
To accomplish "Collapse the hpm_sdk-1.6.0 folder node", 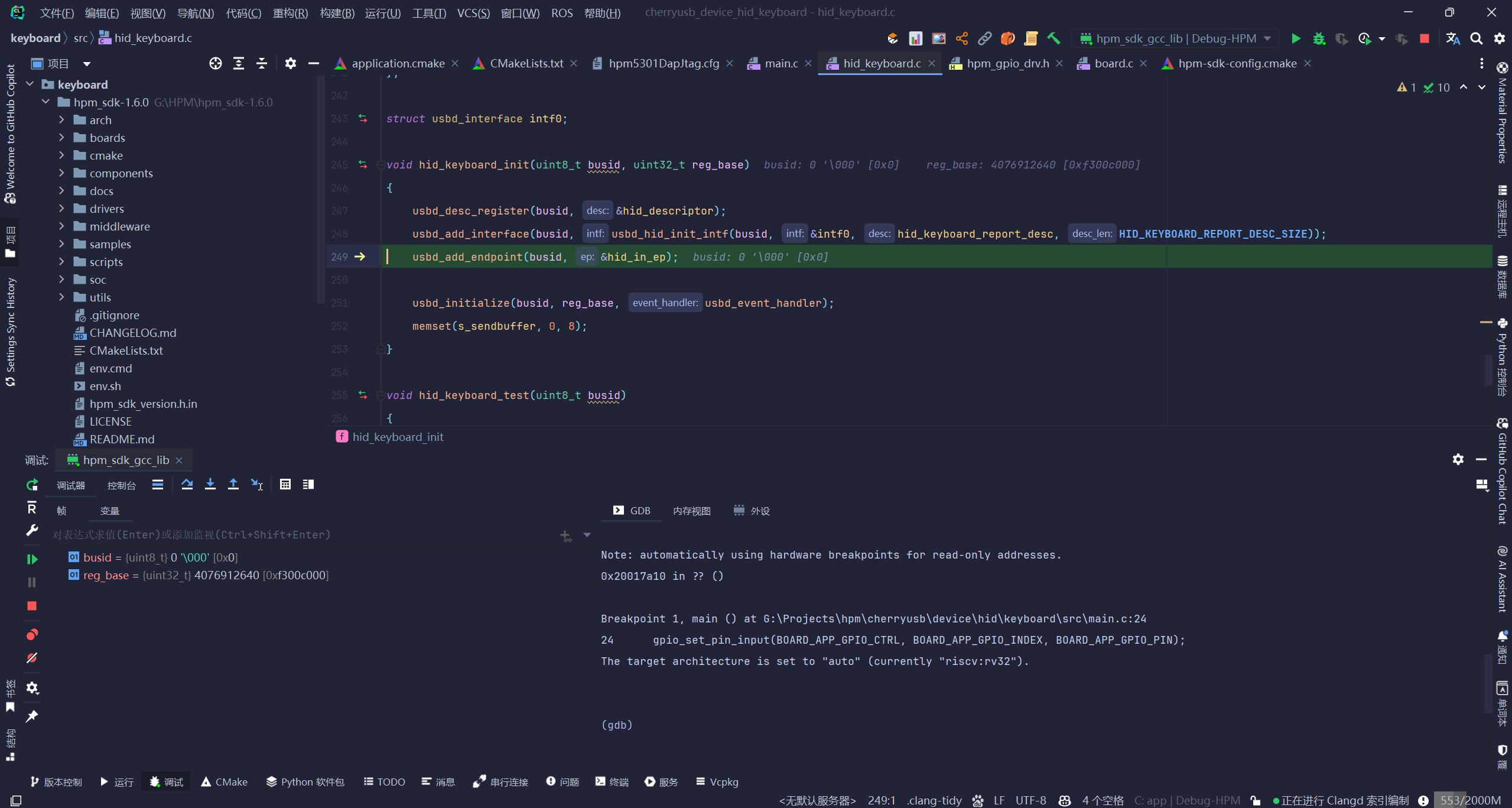I will coord(45,102).
